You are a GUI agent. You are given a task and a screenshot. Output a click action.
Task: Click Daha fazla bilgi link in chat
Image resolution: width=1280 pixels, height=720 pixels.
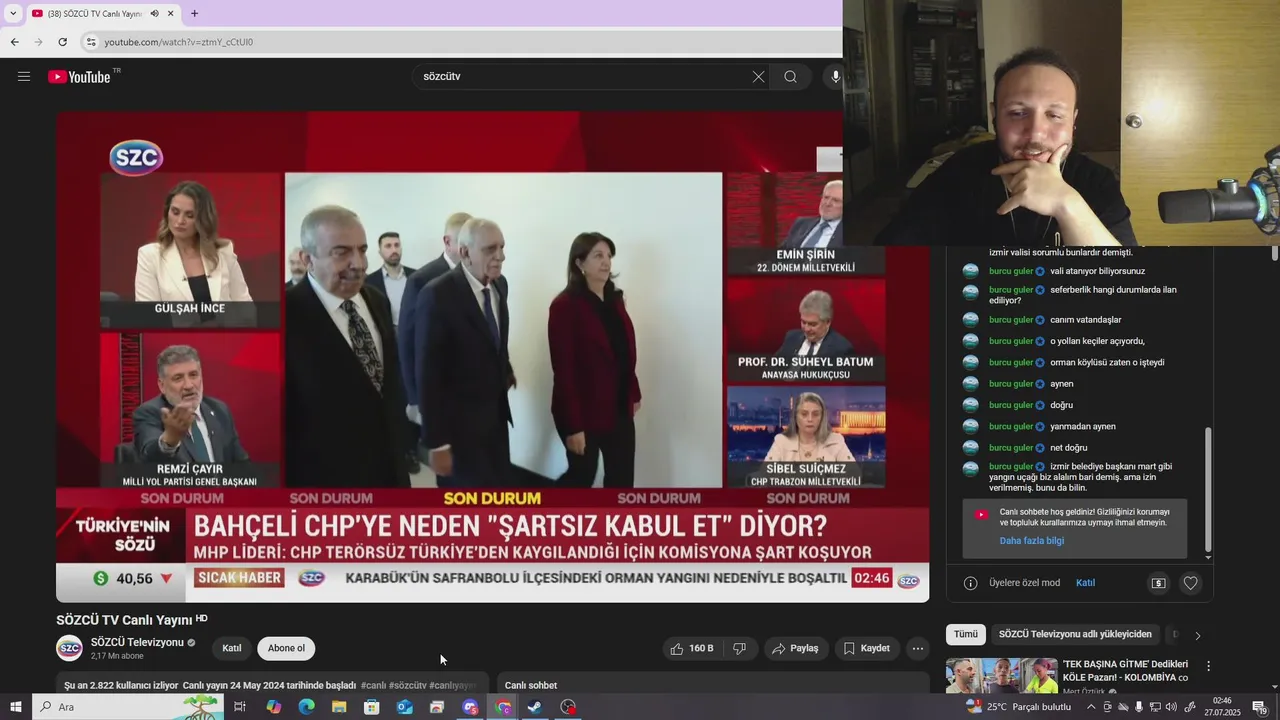pos(1031,541)
